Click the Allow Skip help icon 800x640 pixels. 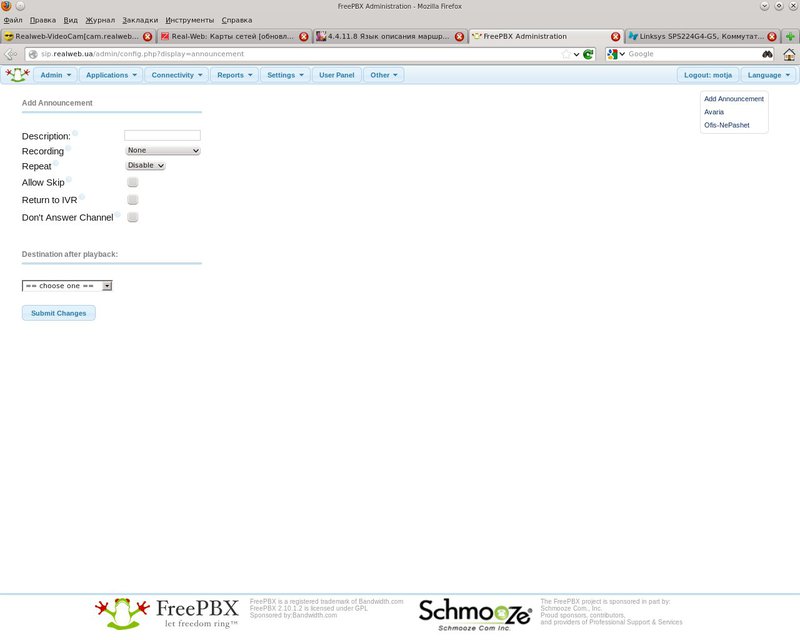pyautogui.click(x=68, y=179)
